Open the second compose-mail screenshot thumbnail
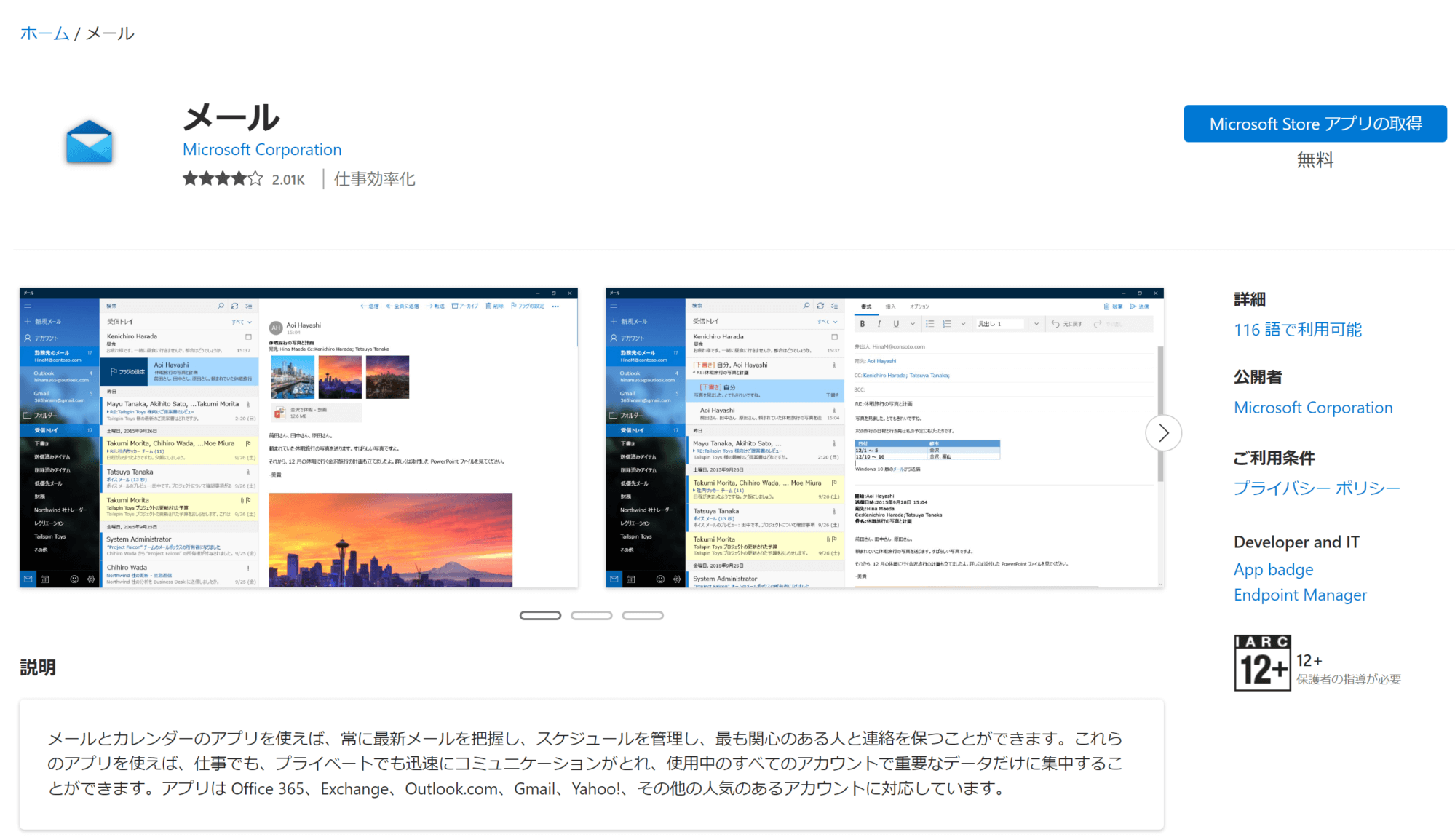Viewport: 1455px width, 840px height. coord(884,437)
